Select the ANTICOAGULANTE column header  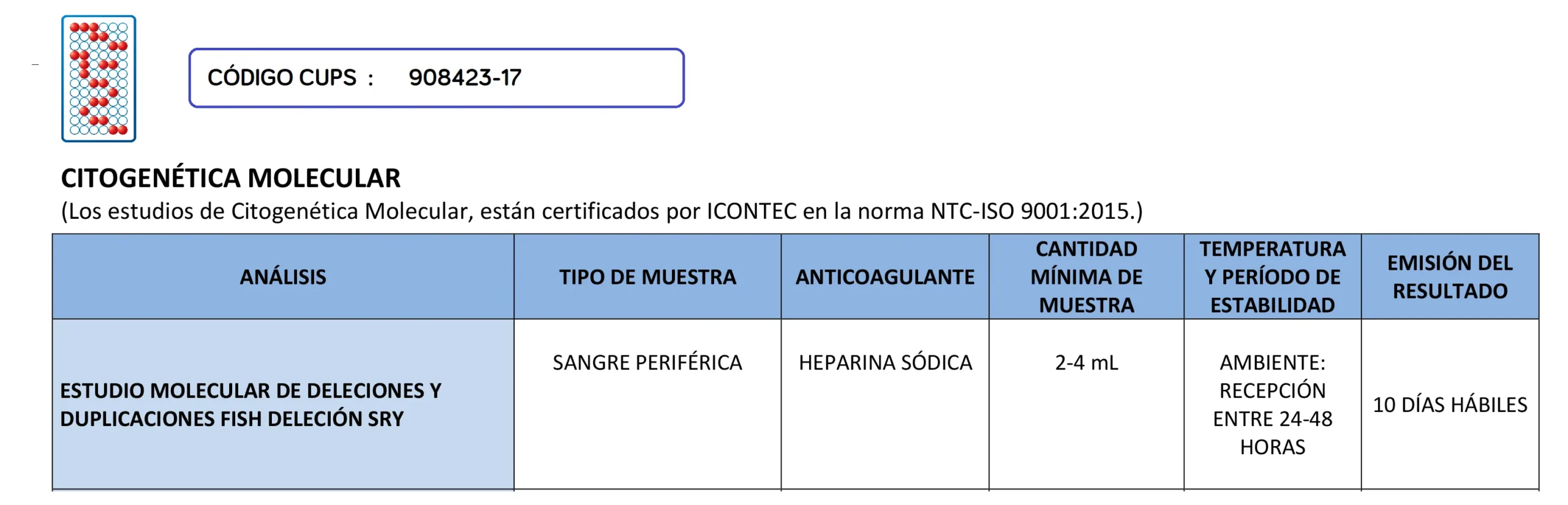click(x=885, y=277)
